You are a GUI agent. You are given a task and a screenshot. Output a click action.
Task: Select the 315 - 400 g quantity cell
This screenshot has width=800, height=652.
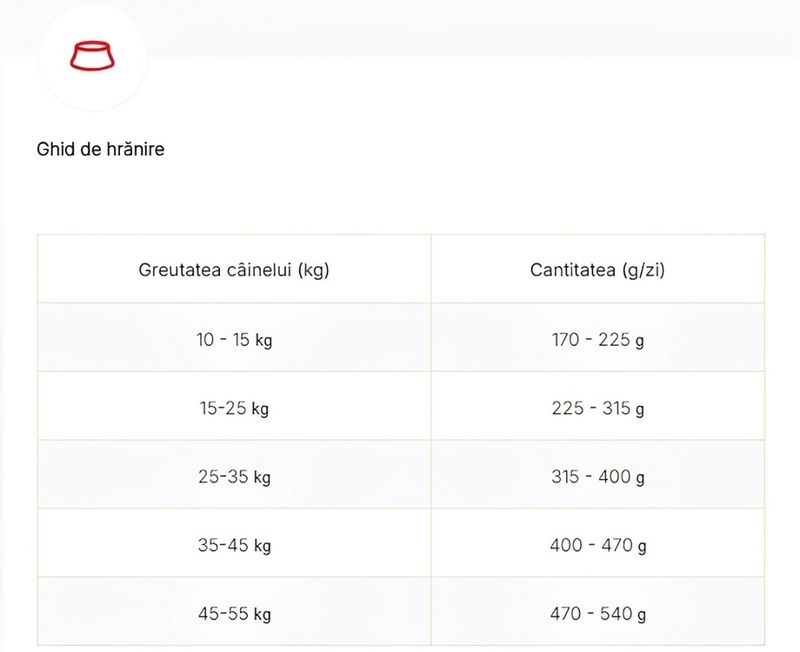[x=597, y=474]
